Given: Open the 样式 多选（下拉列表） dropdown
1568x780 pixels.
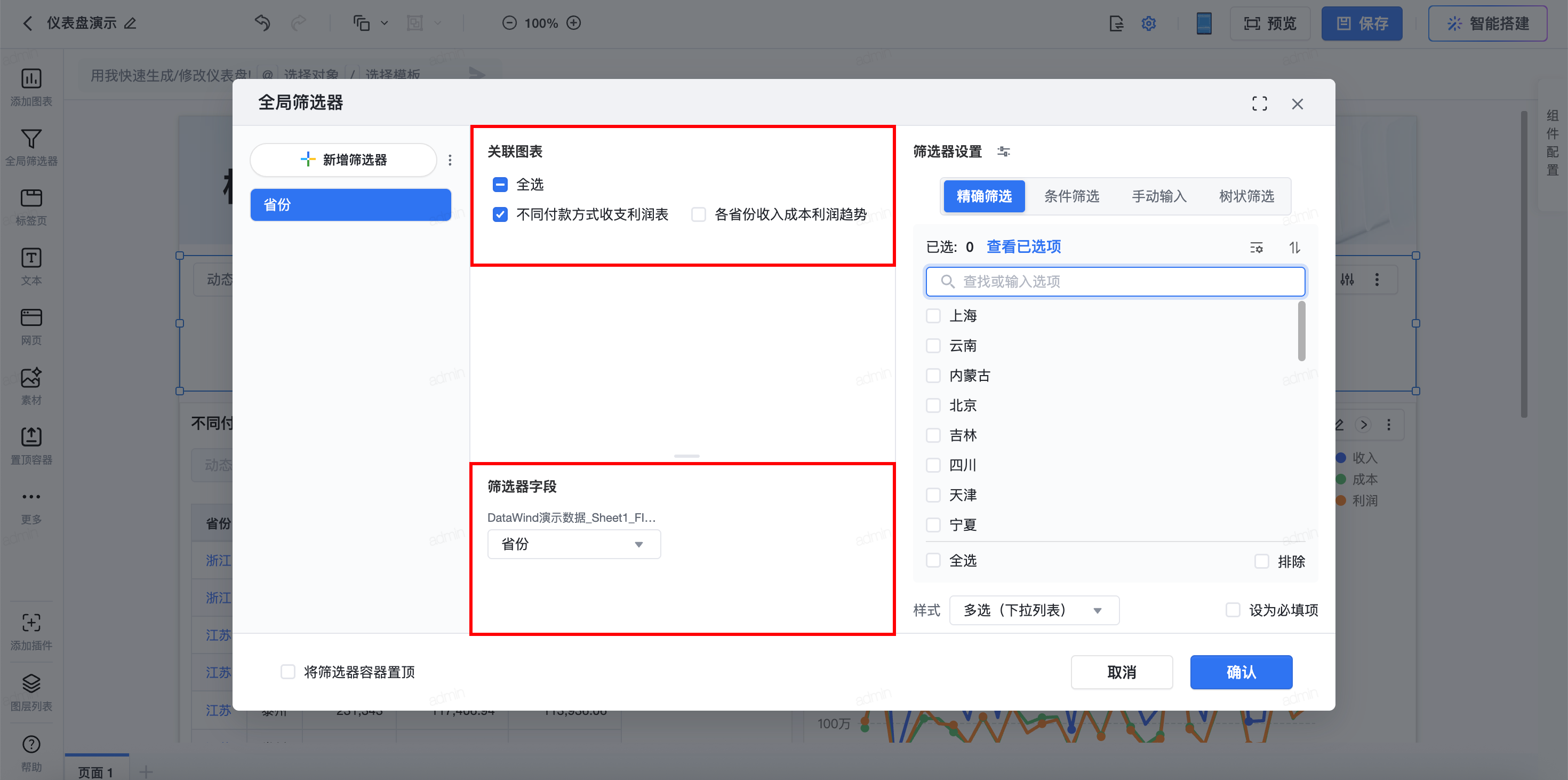Looking at the screenshot, I should click(x=1034, y=609).
